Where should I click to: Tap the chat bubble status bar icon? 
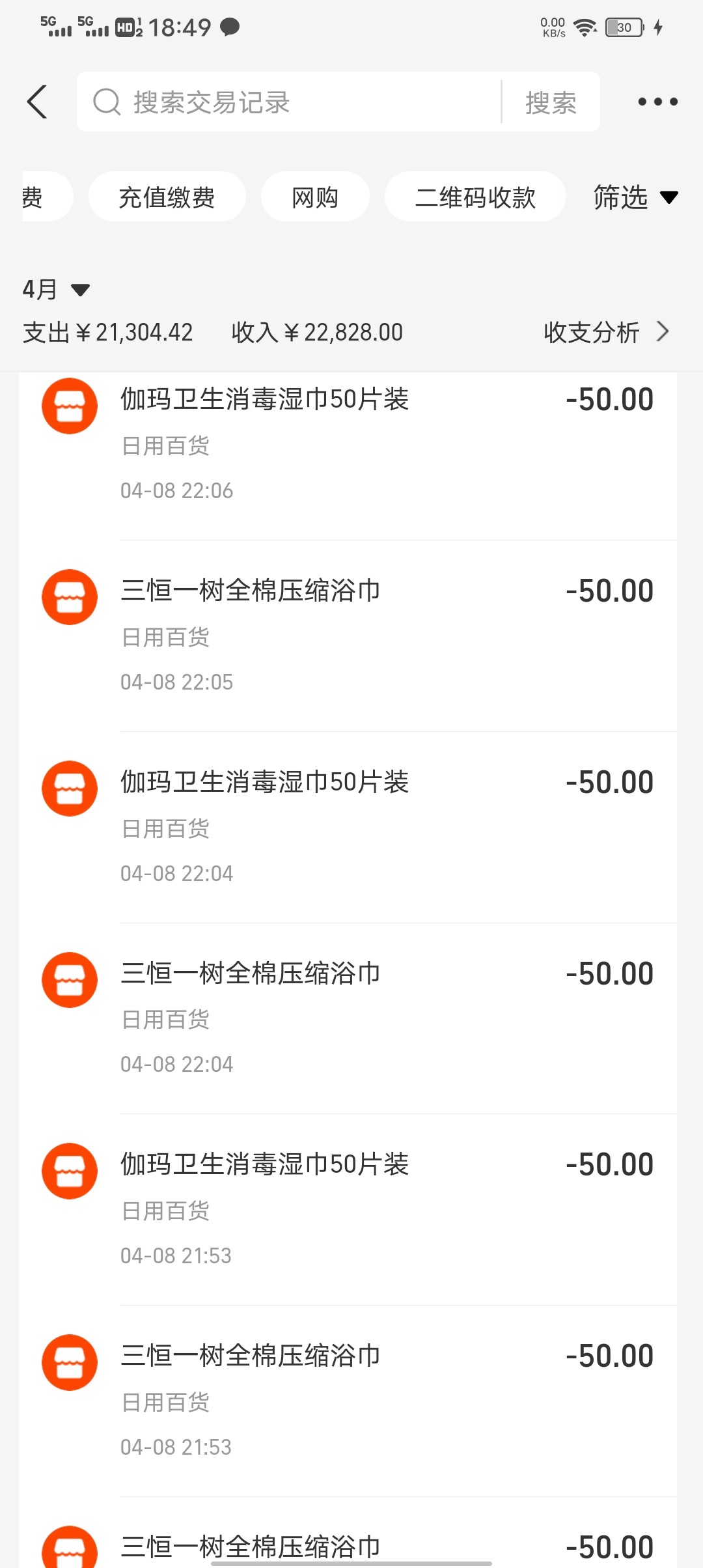[230, 27]
